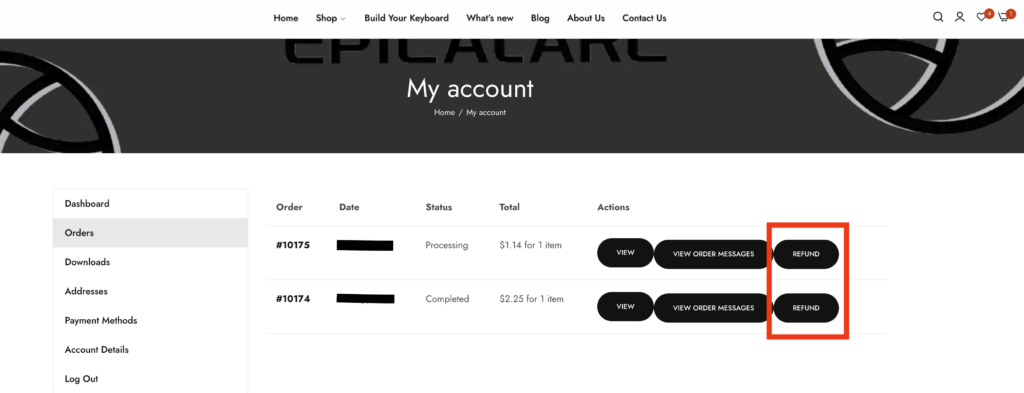
Task: Open the wishlist heart icon
Action: tap(982, 18)
